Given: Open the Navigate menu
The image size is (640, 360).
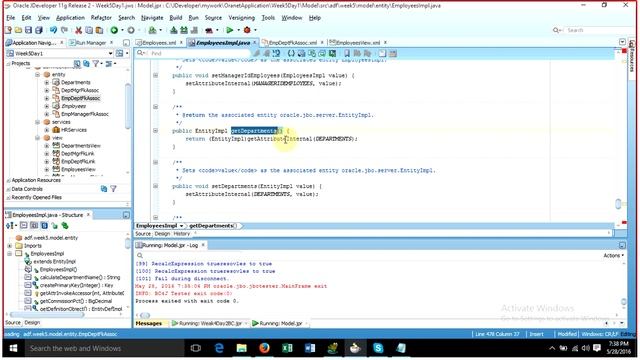Looking at the screenshot, I should point(152,18).
